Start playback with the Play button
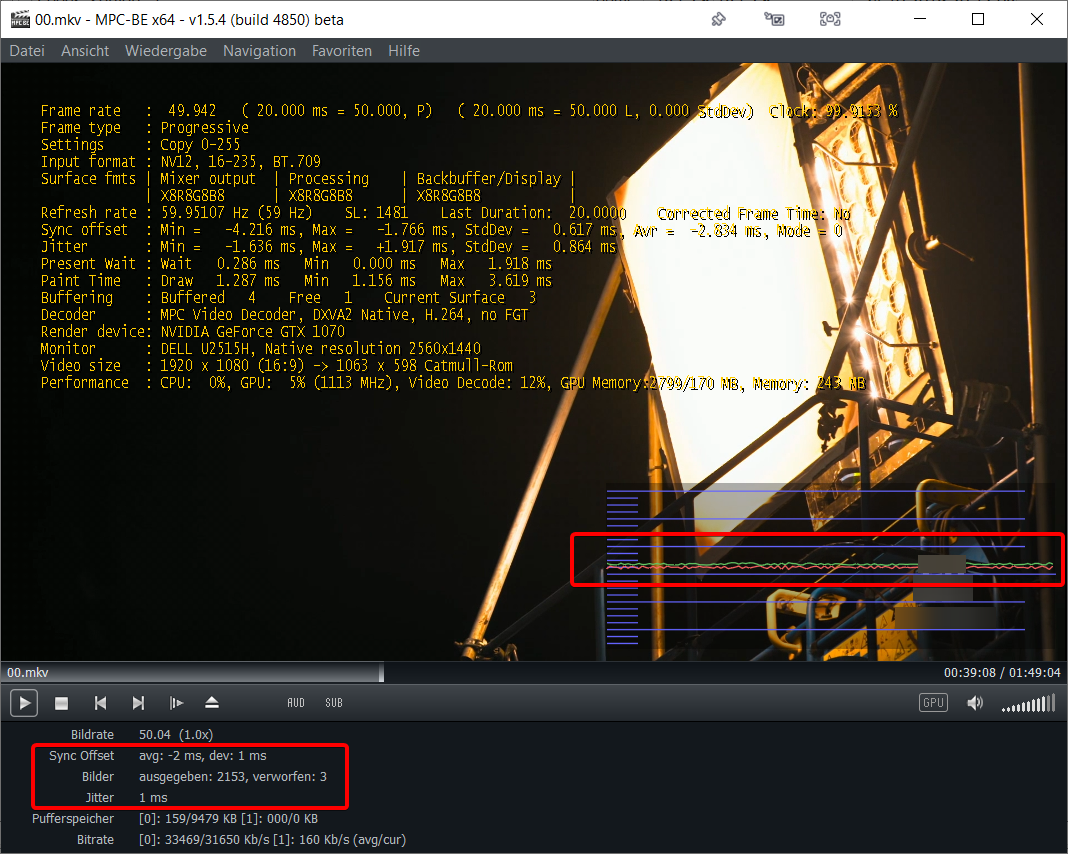 coord(24,703)
